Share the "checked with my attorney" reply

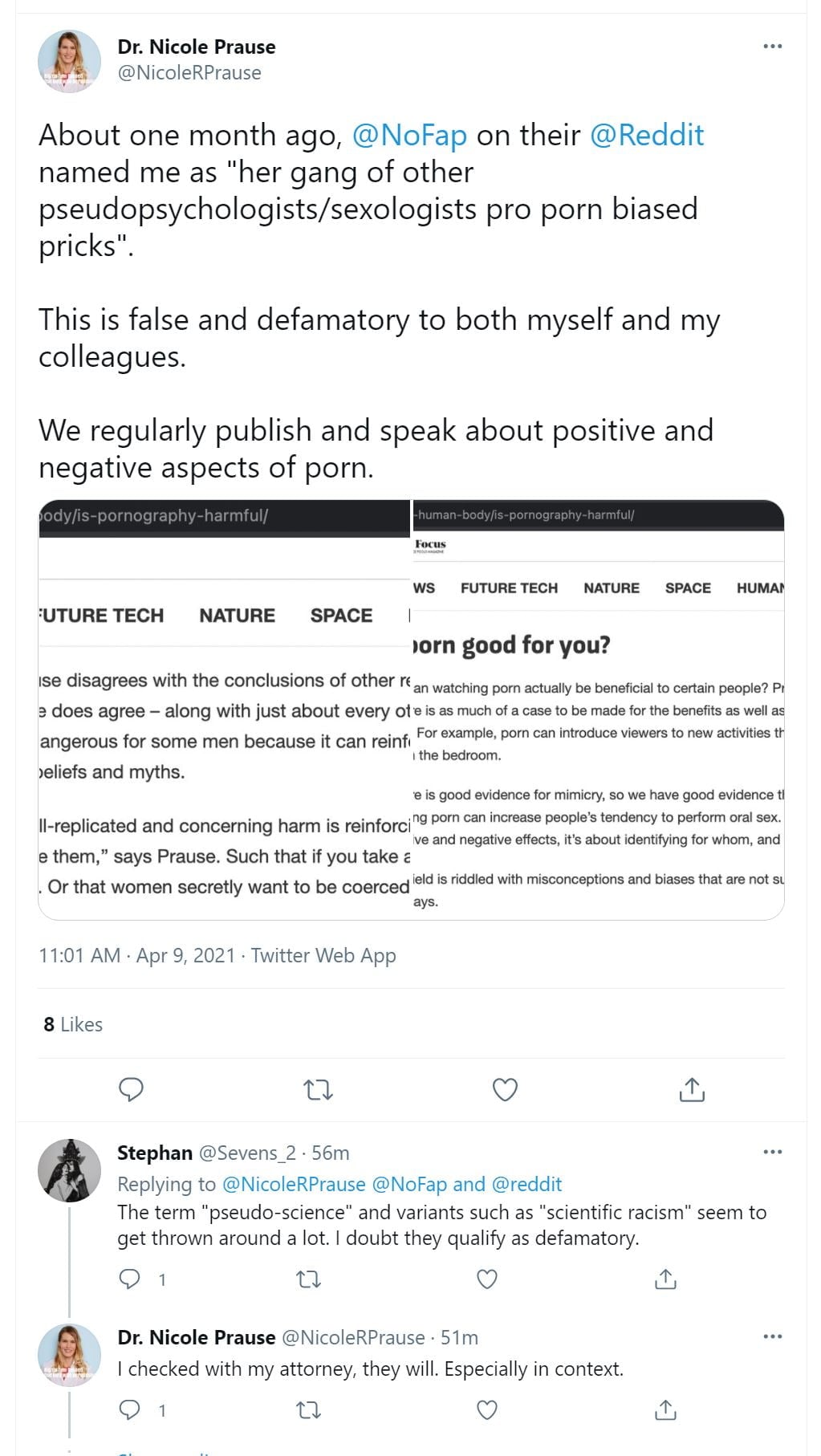(665, 1410)
